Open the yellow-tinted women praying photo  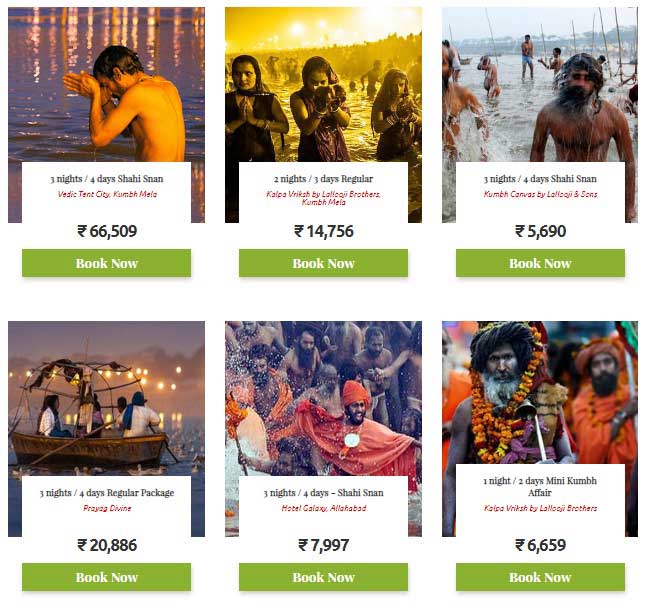[323, 84]
